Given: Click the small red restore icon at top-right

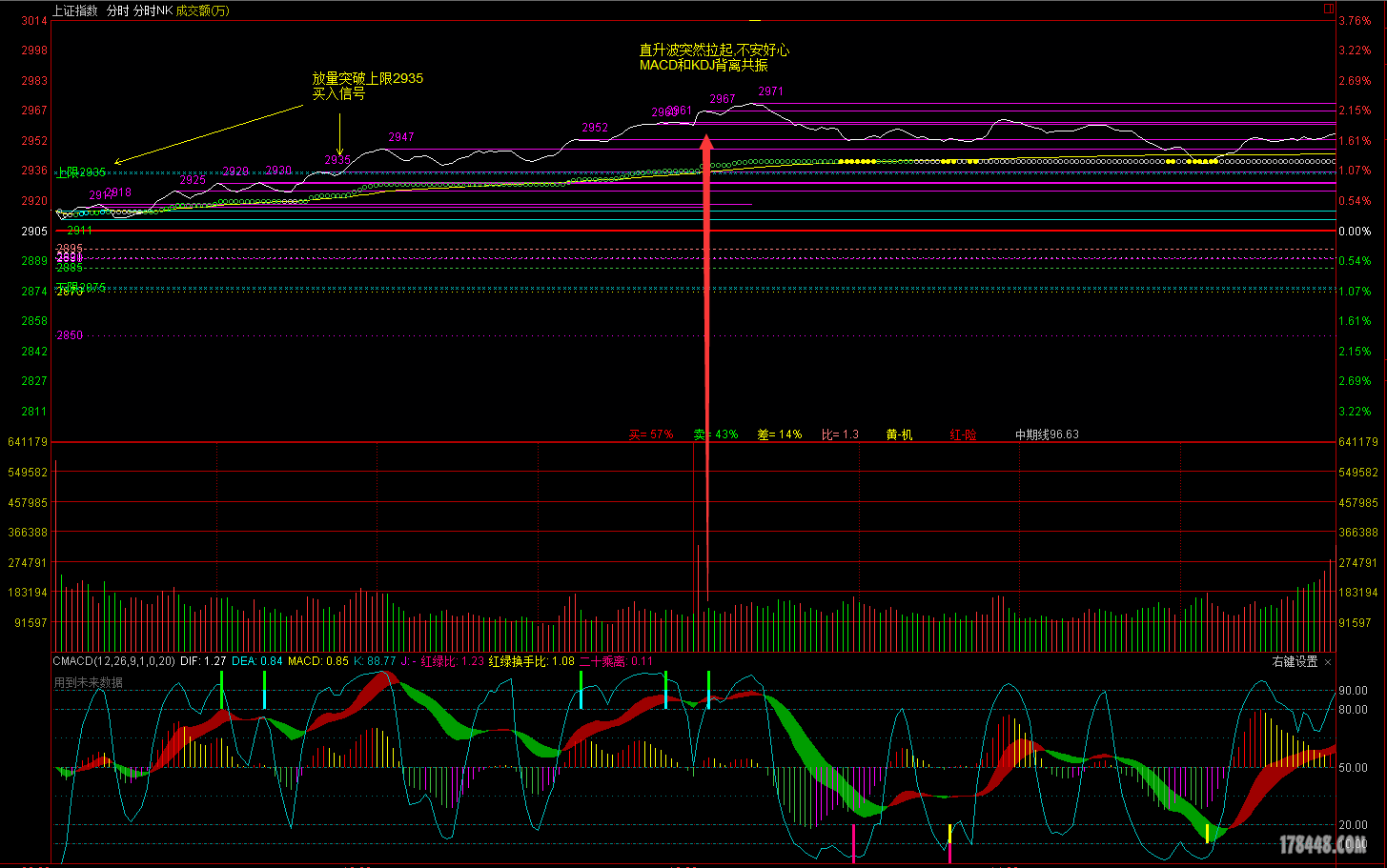Looking at the screenshot, I should 1329,9.
